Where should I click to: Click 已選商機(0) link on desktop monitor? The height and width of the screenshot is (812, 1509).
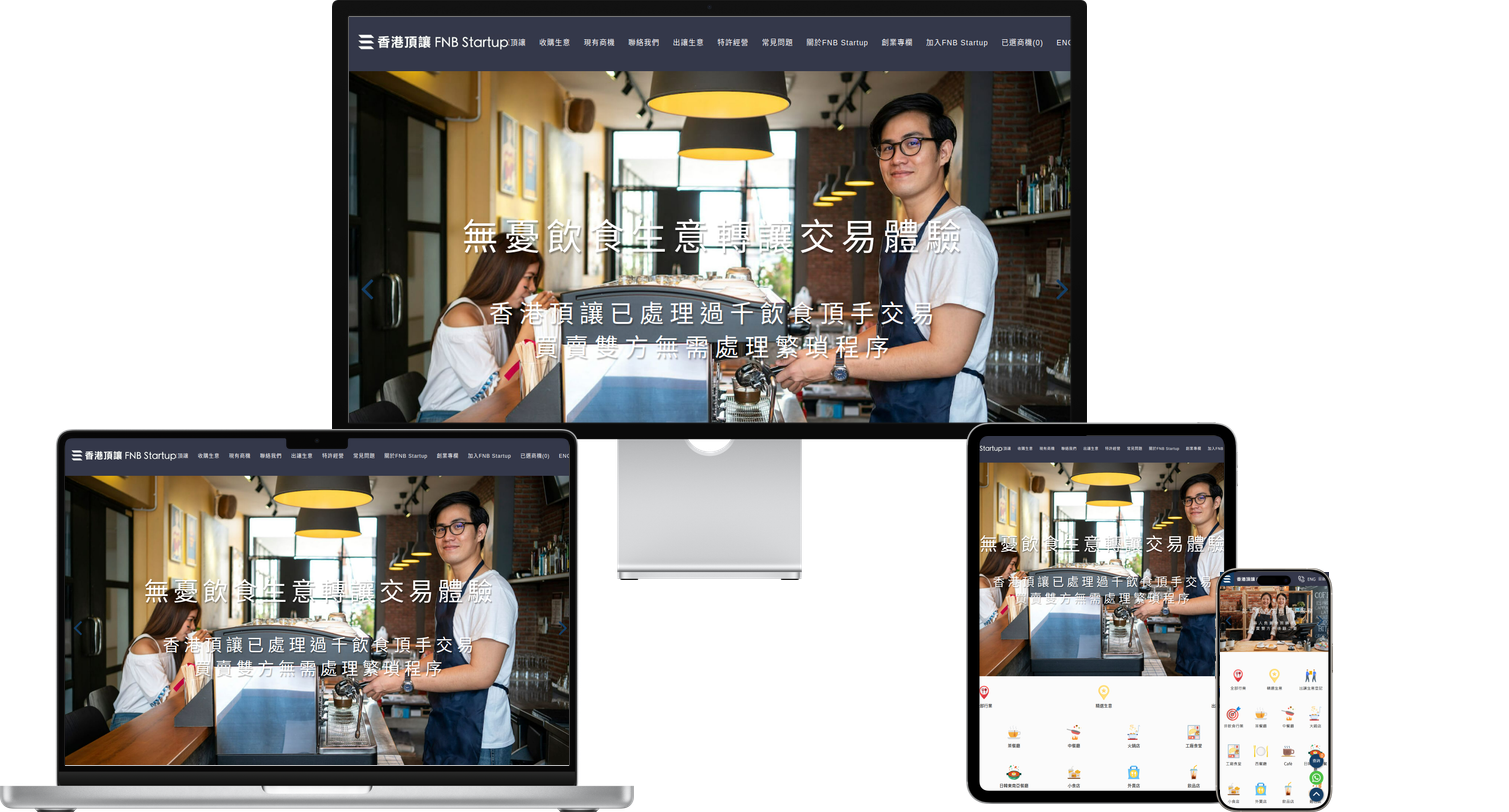click(1022, 43)
